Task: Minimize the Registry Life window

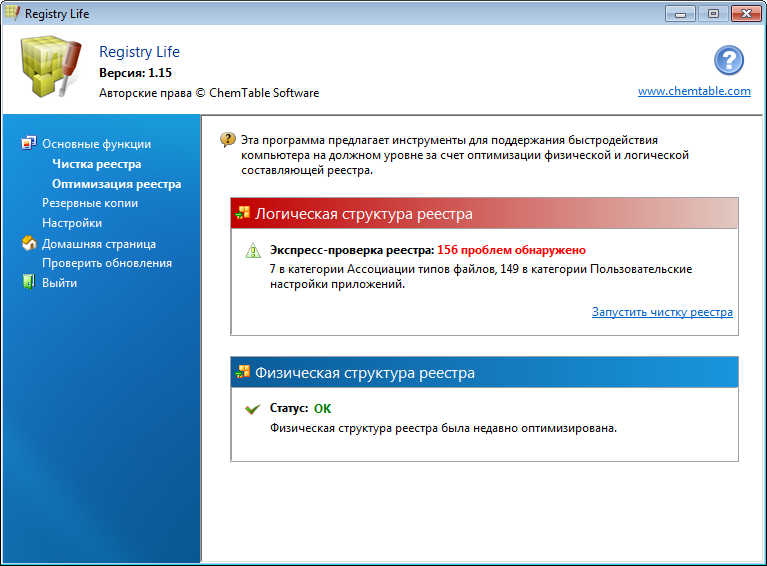Action: [680, 14]
